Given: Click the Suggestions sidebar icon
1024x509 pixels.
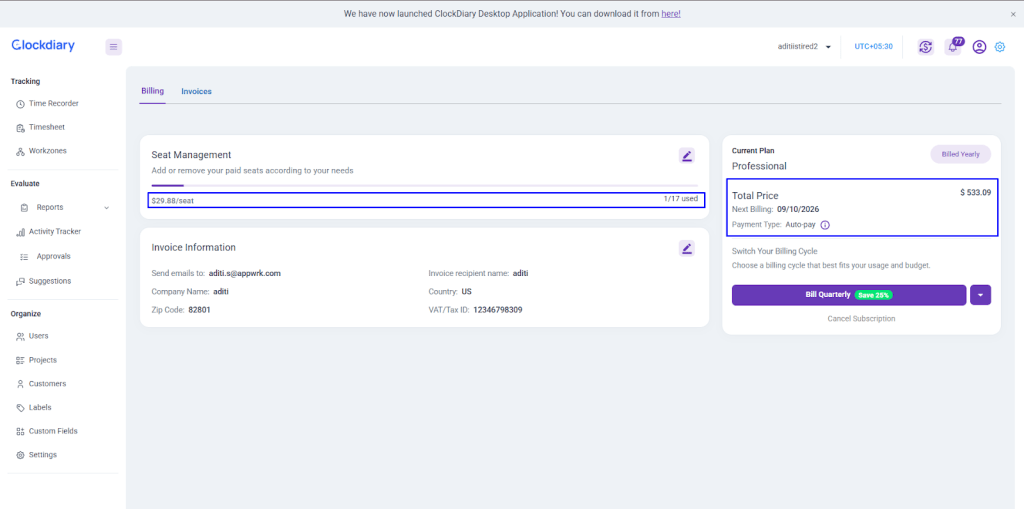Looking at the screenshot, I should click(x=20, y=282).
